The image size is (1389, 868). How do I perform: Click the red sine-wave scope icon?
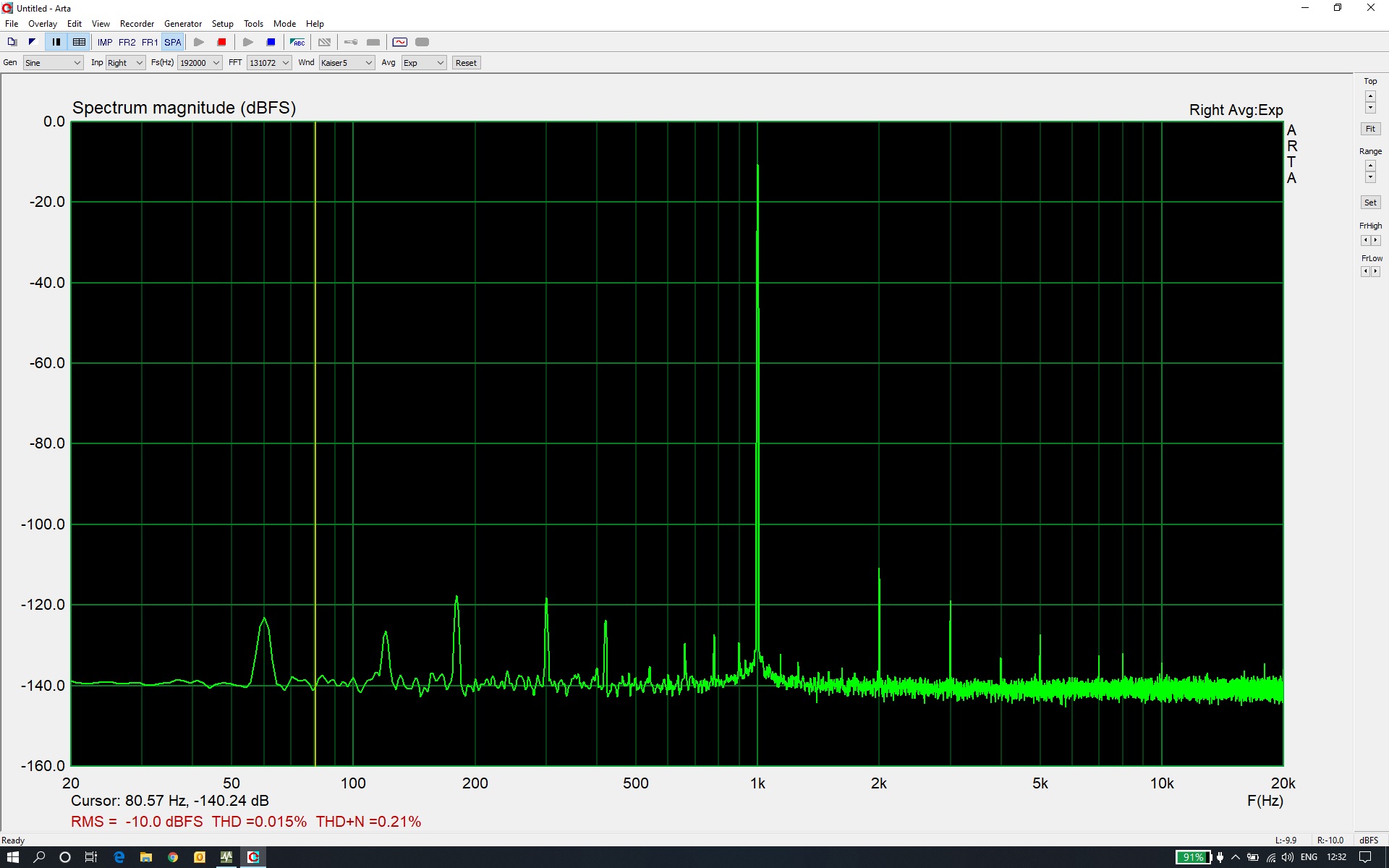[400, 42]
